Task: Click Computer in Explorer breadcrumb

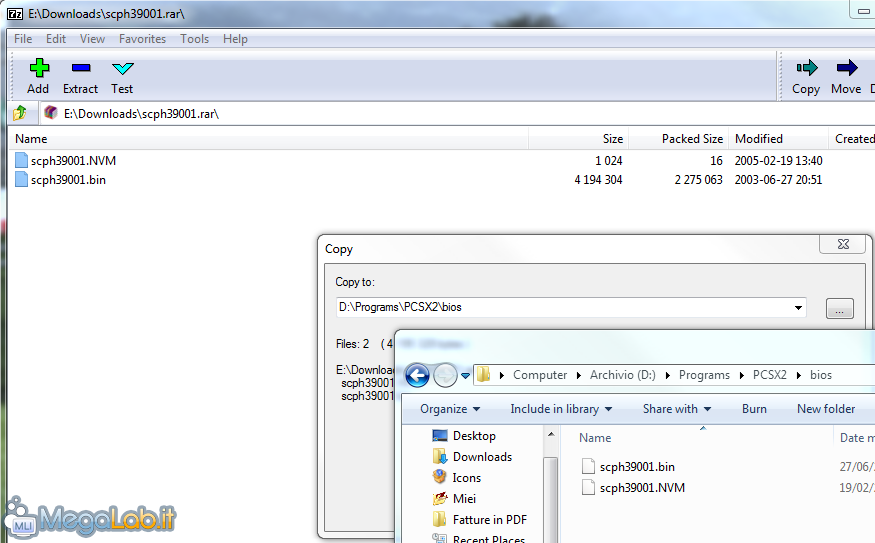Action: 540,375
